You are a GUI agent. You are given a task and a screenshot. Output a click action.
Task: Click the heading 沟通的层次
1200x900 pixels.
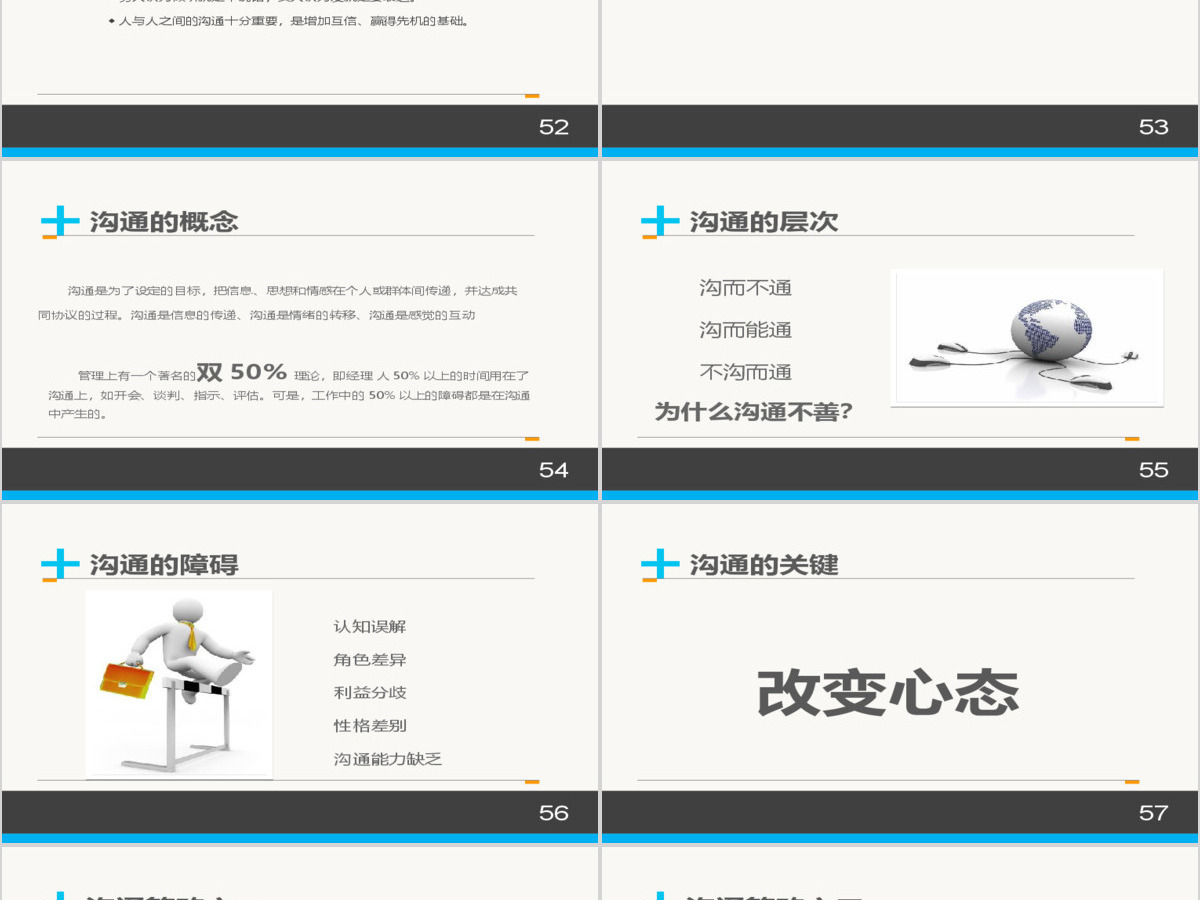(x=764, y=222)
